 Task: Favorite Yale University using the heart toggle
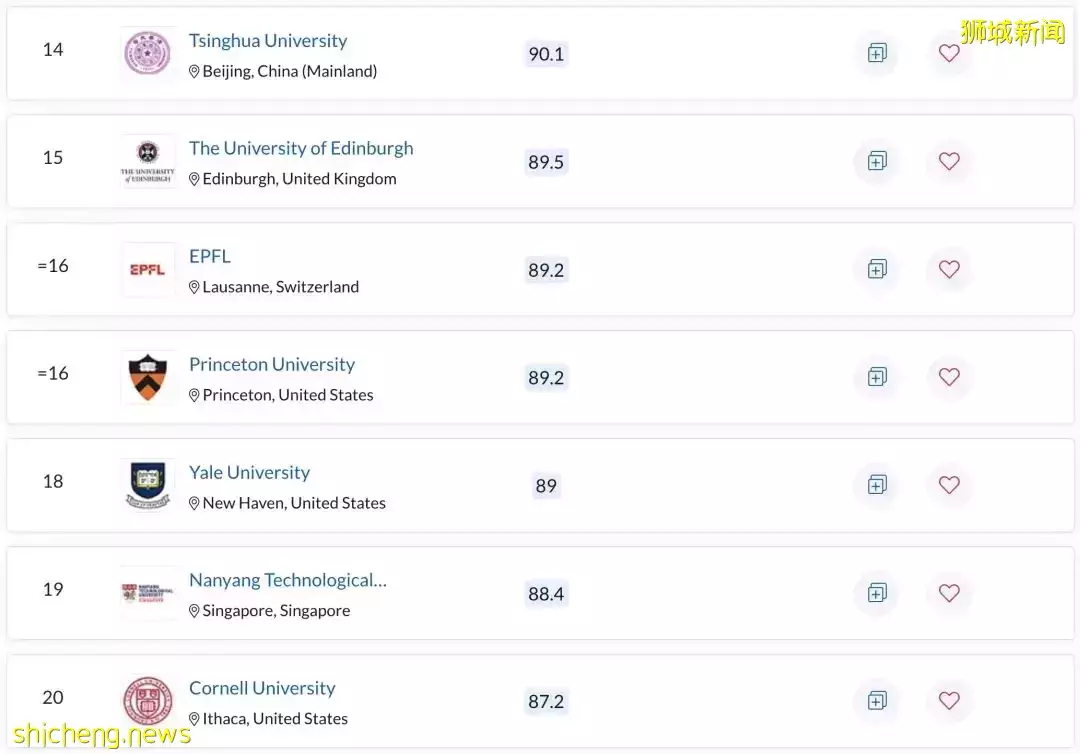tap(949, 485)
